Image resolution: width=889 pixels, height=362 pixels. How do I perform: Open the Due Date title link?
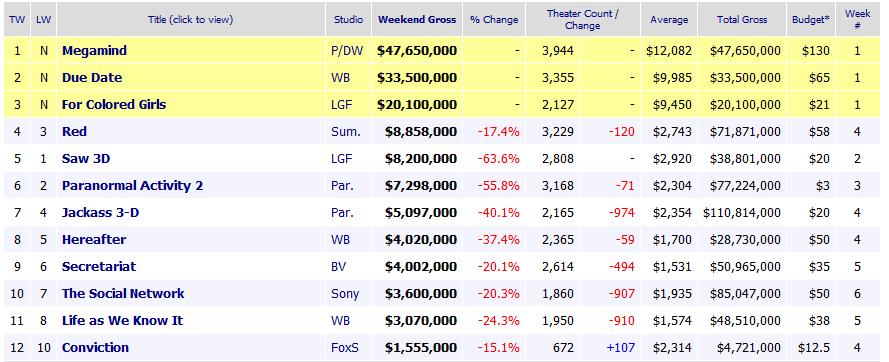(x=92, y=78)
